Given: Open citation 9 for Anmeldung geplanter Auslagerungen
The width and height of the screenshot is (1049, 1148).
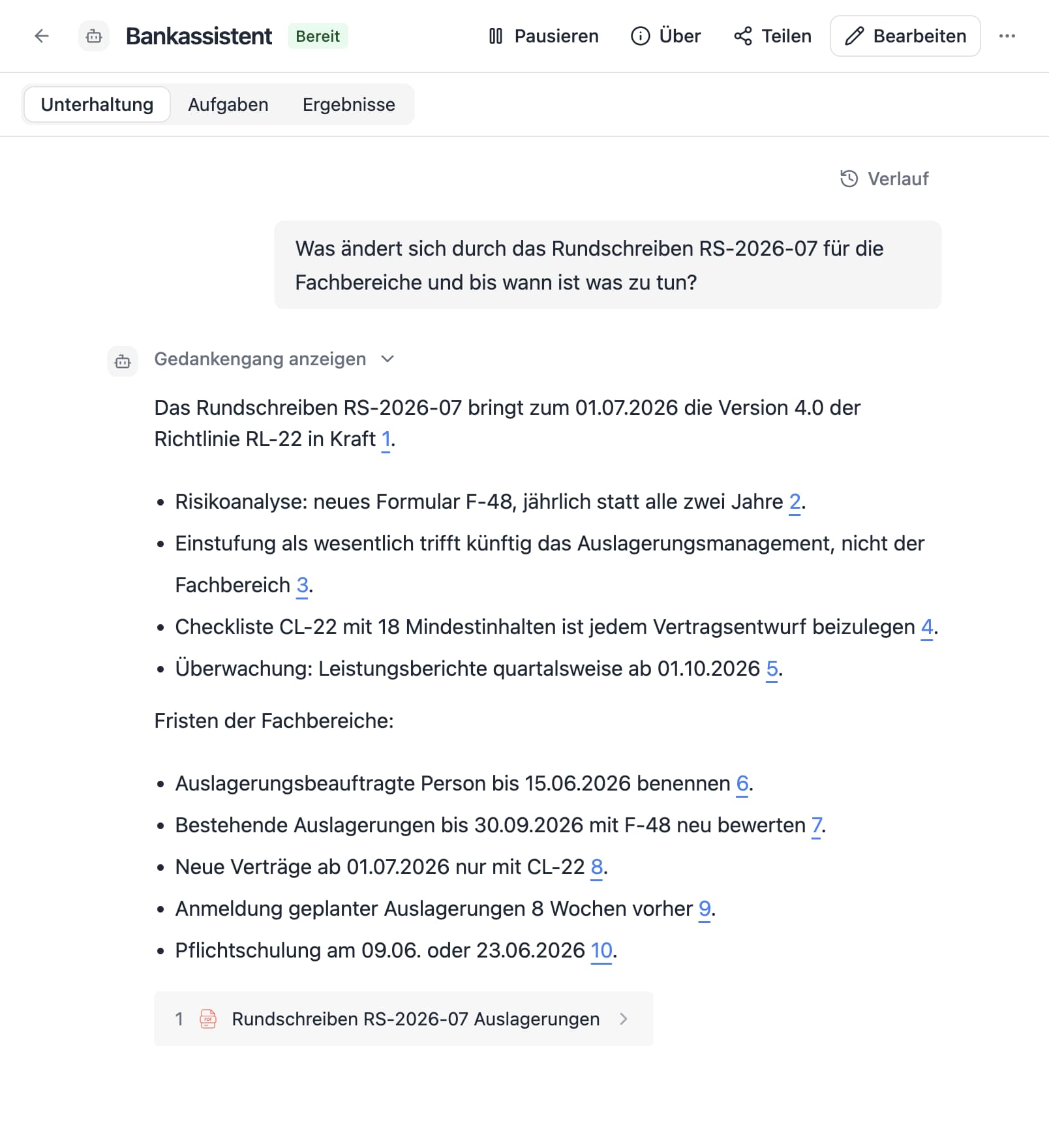Looking at the screenshot, I should 705,909.
